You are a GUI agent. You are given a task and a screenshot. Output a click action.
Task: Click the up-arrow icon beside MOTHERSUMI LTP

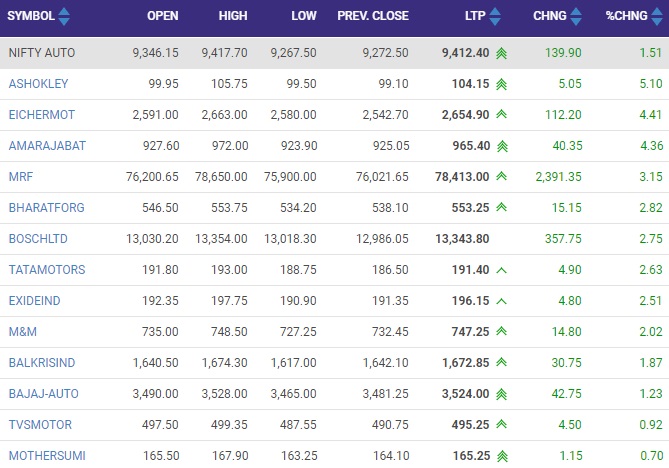tap(503, 456)
